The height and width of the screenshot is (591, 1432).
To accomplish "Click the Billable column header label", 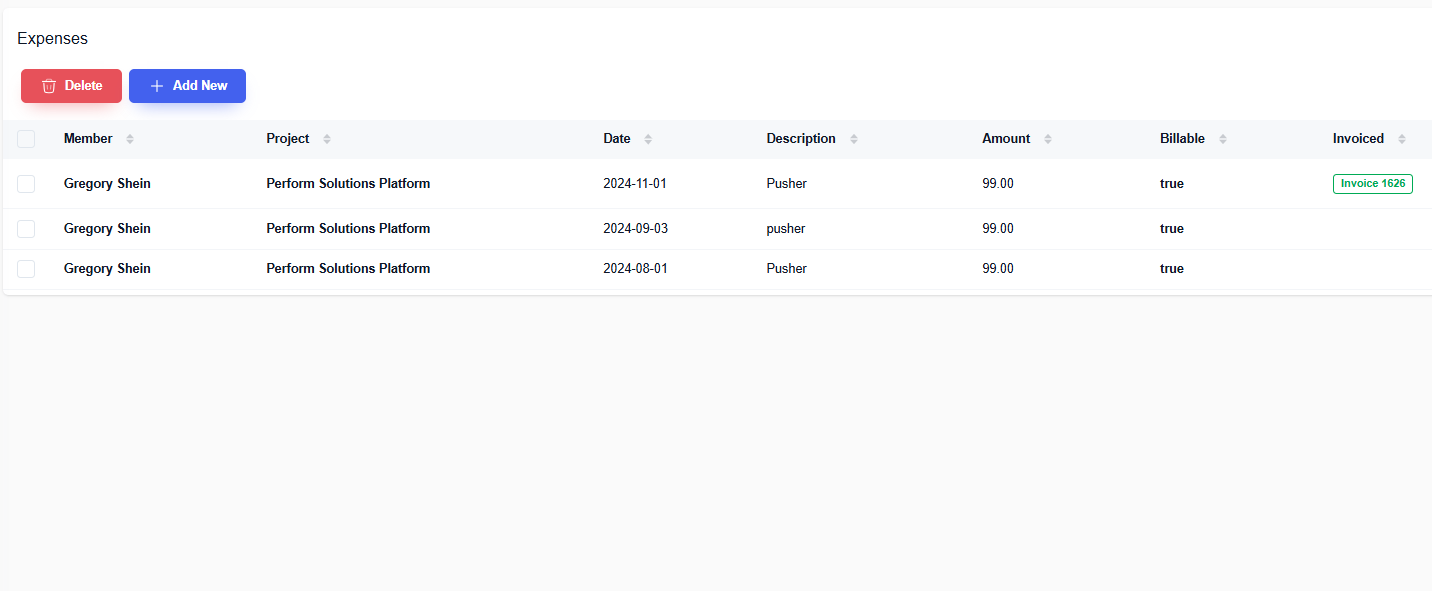I will point(1182,139).
